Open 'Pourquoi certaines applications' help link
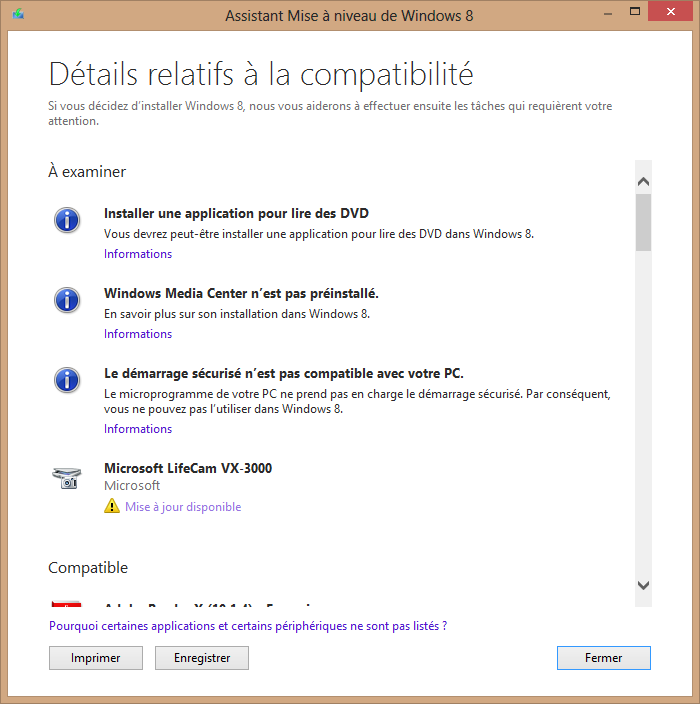The width and height of the screenshot is (700, 704). (247, 626)
